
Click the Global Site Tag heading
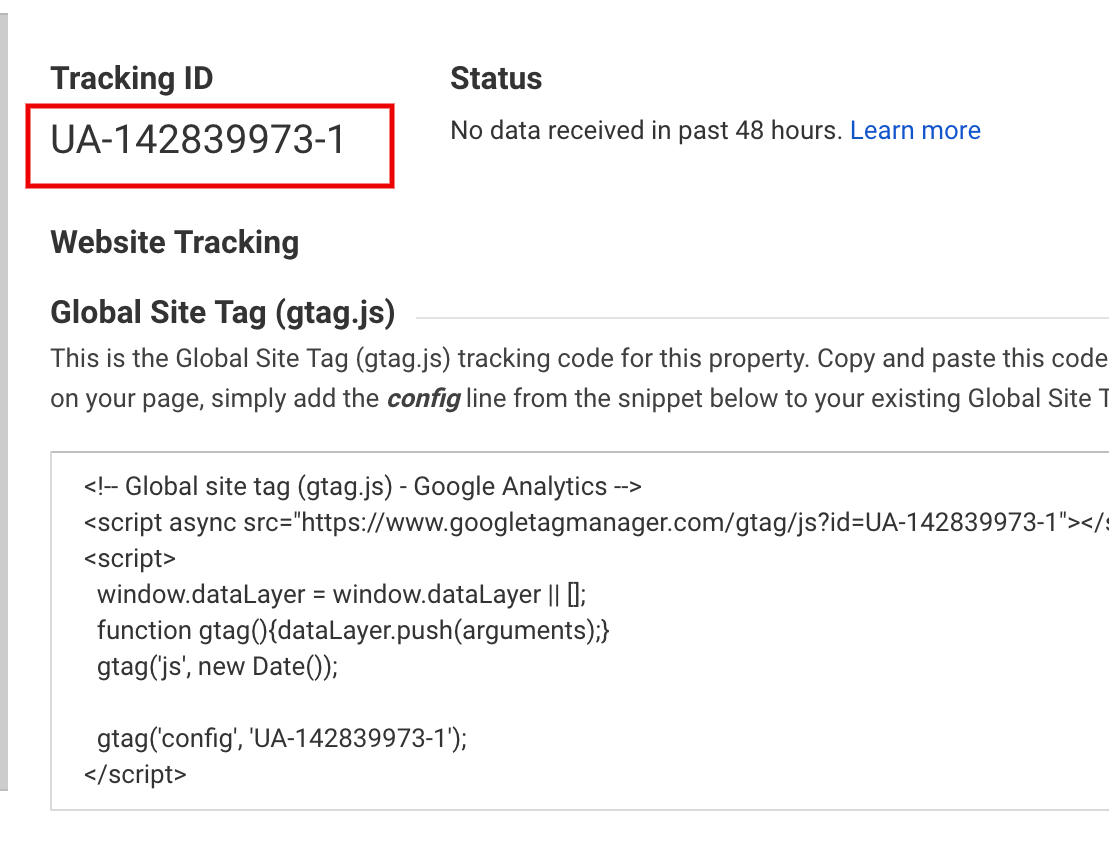[222, 312]
